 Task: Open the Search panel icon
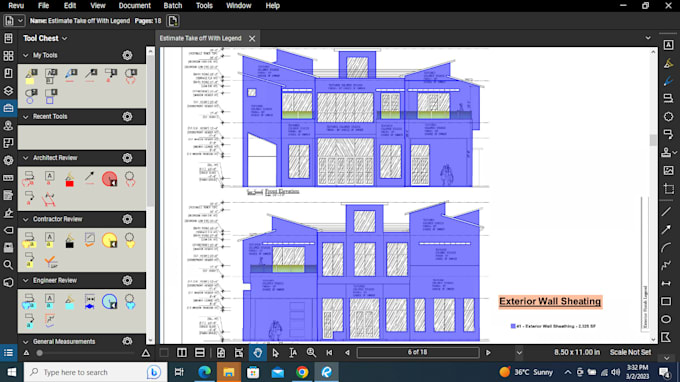tap(8, 265)
